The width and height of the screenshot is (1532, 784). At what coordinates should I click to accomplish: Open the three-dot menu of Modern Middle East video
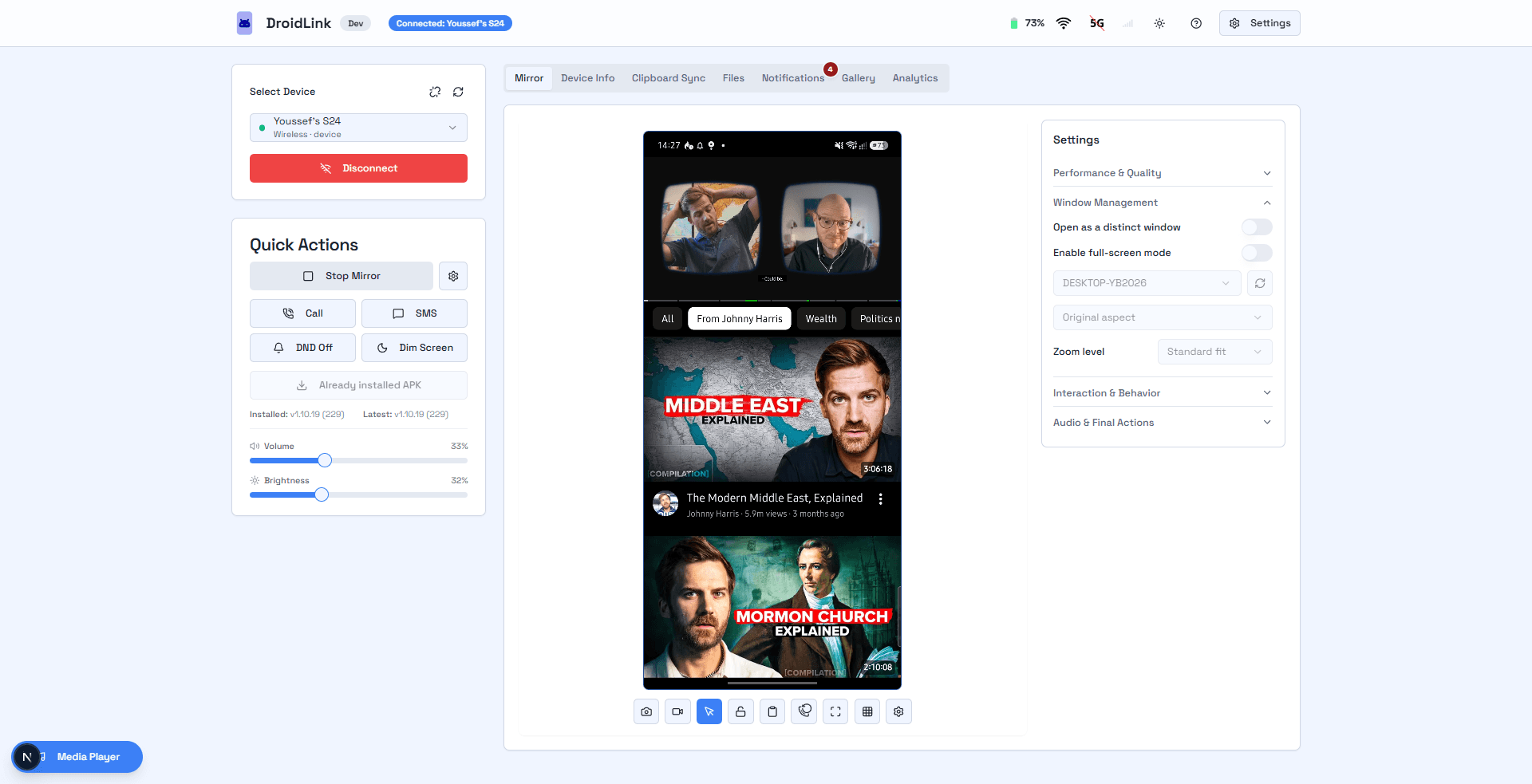(881, 499)
